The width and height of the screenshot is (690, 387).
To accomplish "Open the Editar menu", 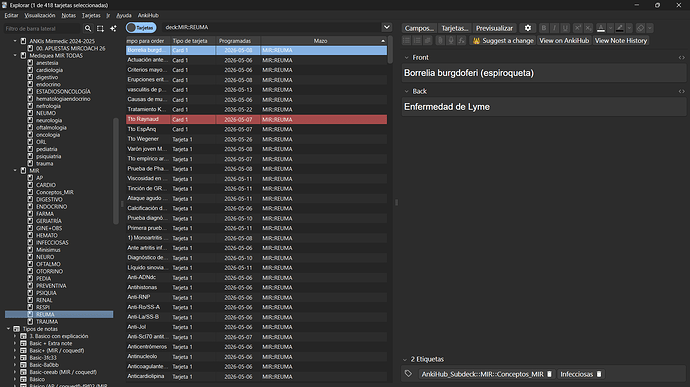I will tap(11, 15).
